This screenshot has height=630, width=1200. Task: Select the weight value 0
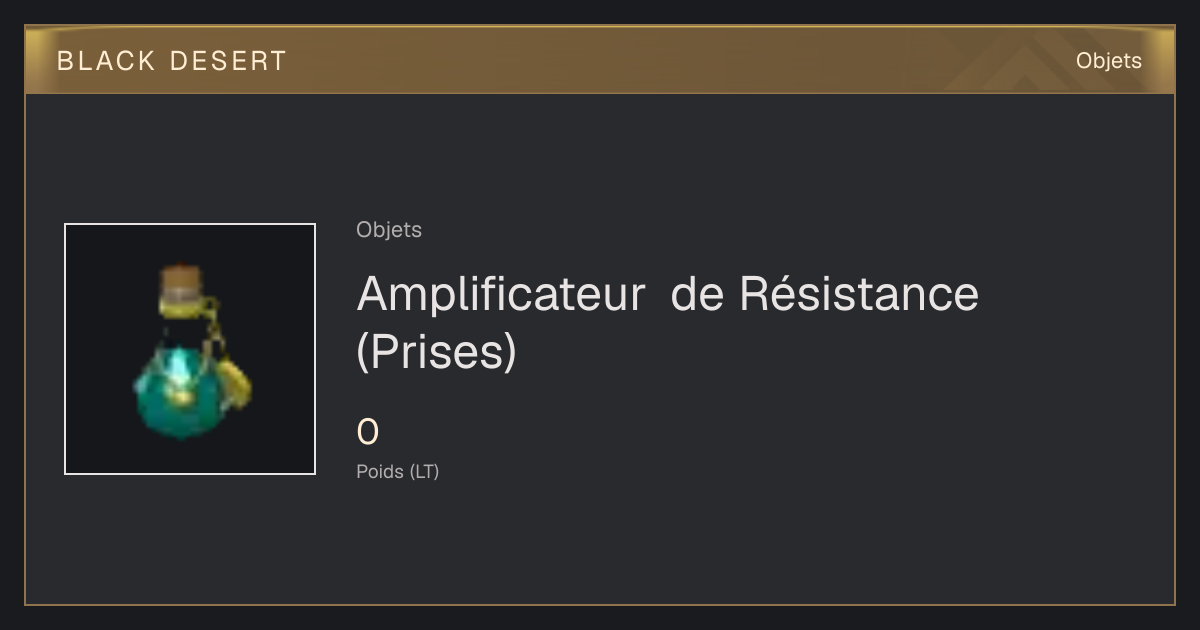(368, 433)
